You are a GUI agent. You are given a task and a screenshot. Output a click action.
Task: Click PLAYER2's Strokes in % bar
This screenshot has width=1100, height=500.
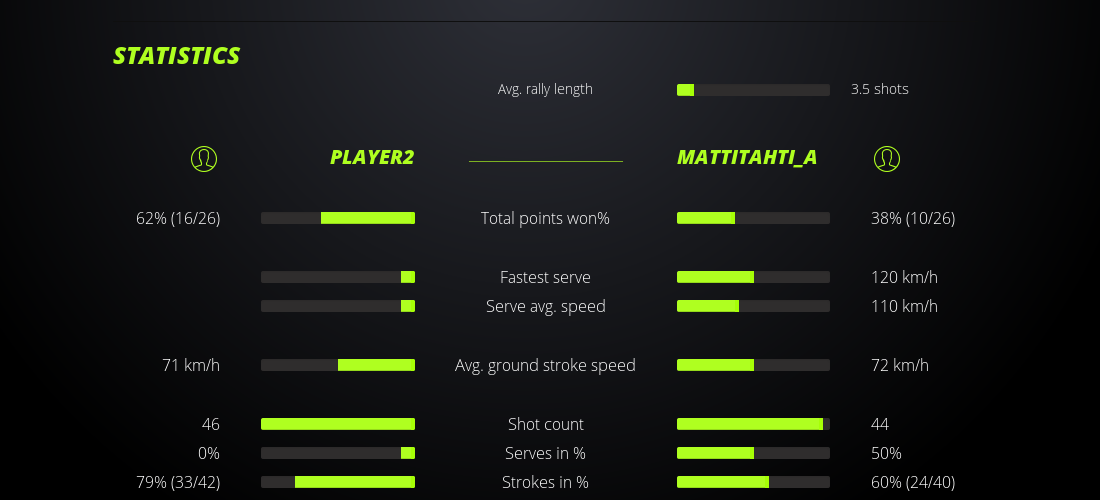click(338, 482)
